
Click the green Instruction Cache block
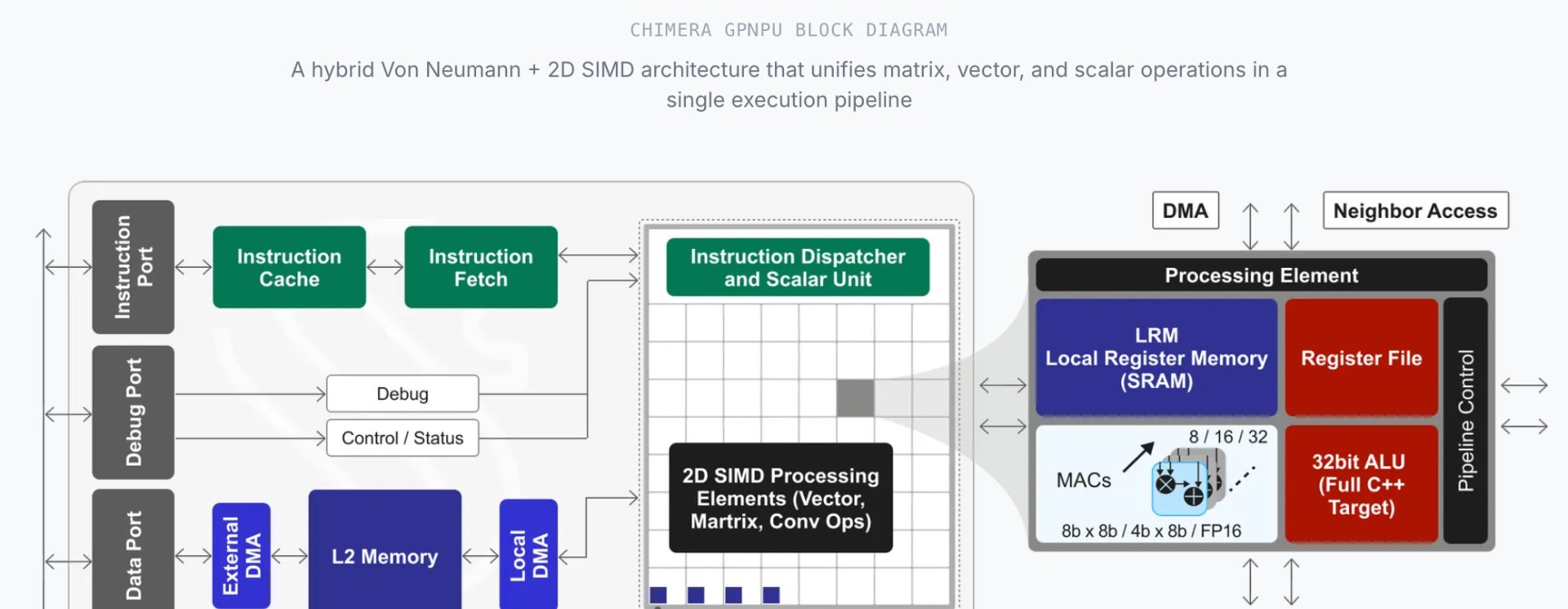(289, 268)
